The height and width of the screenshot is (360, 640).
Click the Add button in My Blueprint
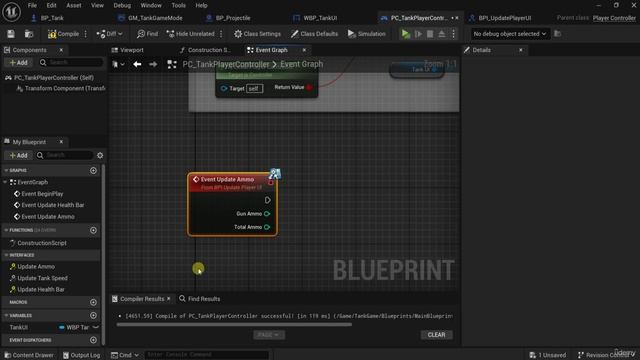(x=18, y=155)
